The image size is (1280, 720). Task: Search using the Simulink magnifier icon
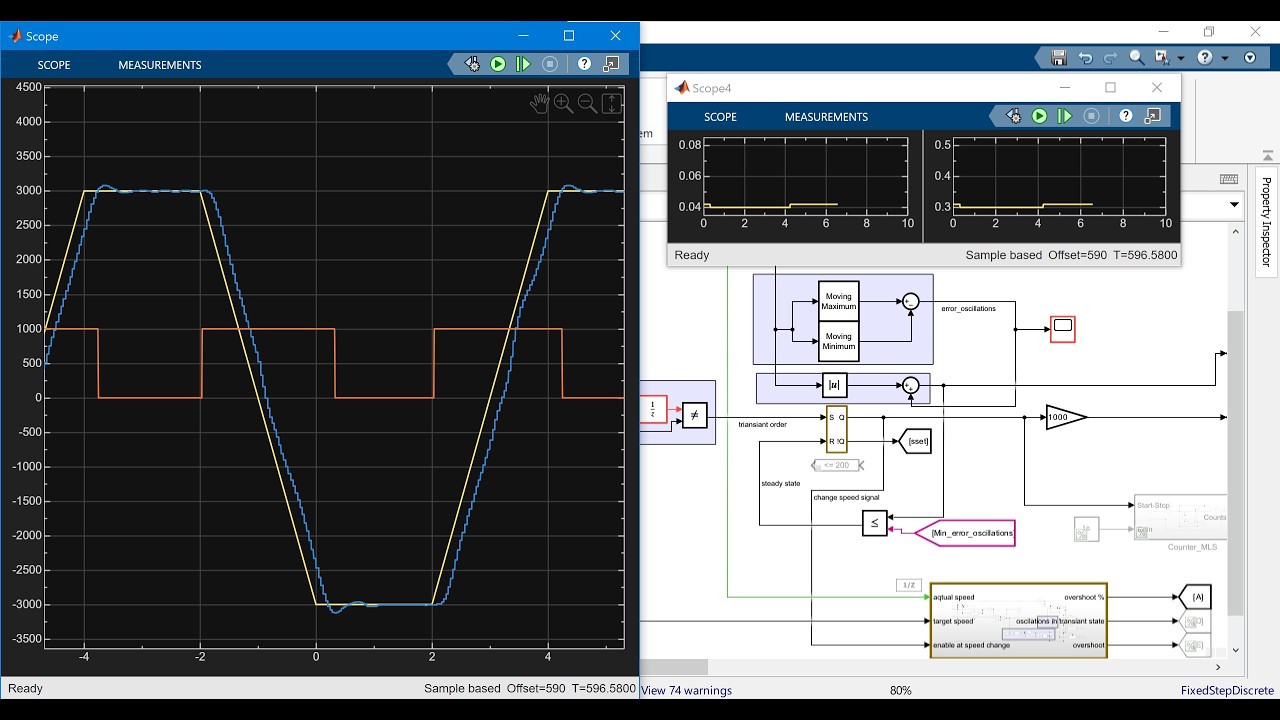pyautogui.click(x=1136, y=58)
